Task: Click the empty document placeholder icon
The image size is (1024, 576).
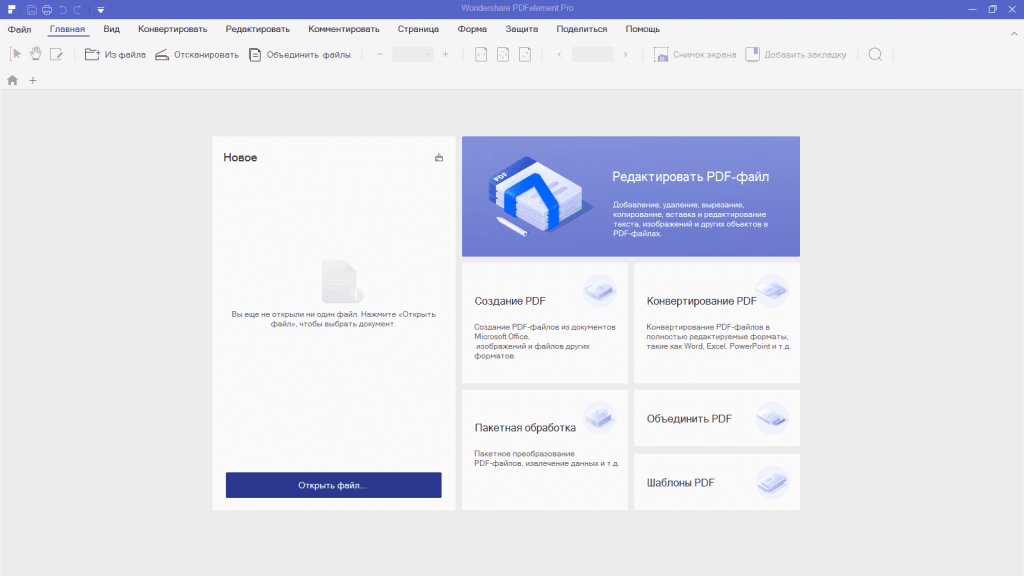Action: pos(342,281)
